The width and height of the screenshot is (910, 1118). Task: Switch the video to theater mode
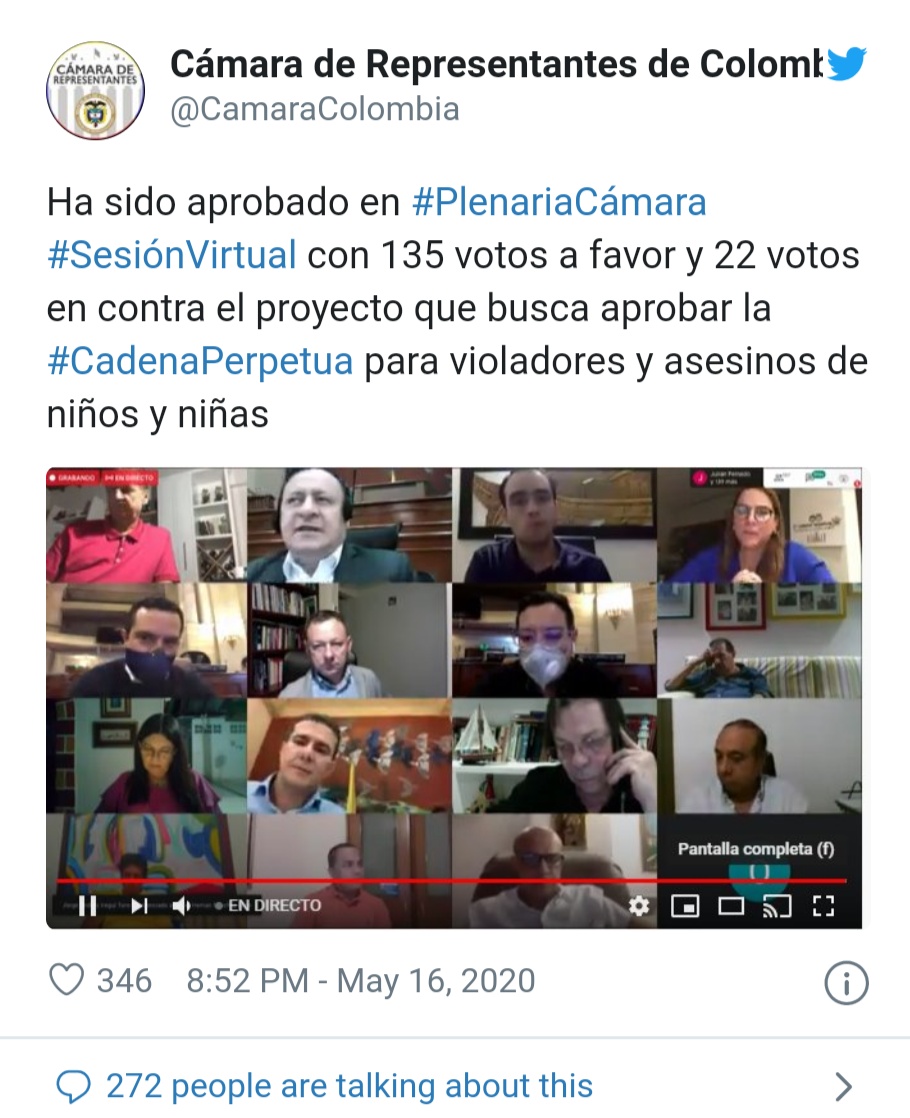click(x=731, y=906)
